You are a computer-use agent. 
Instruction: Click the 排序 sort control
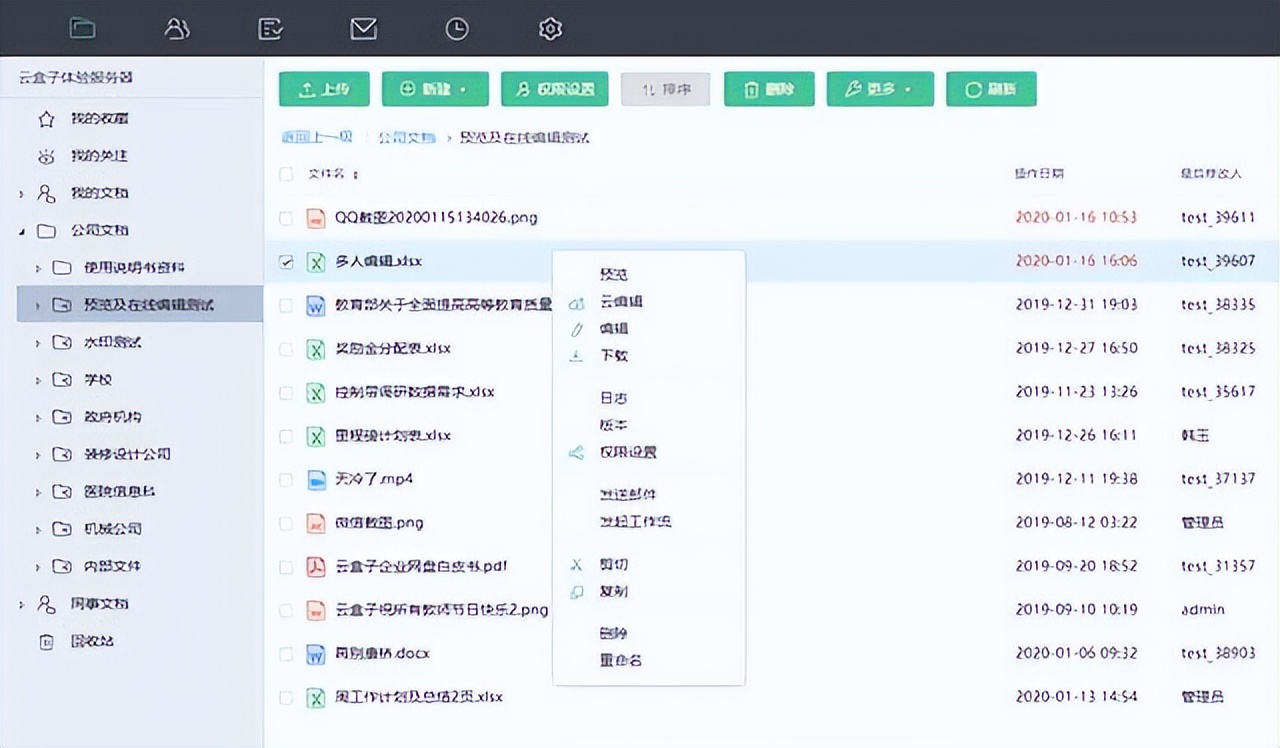(x=665, y=89)
